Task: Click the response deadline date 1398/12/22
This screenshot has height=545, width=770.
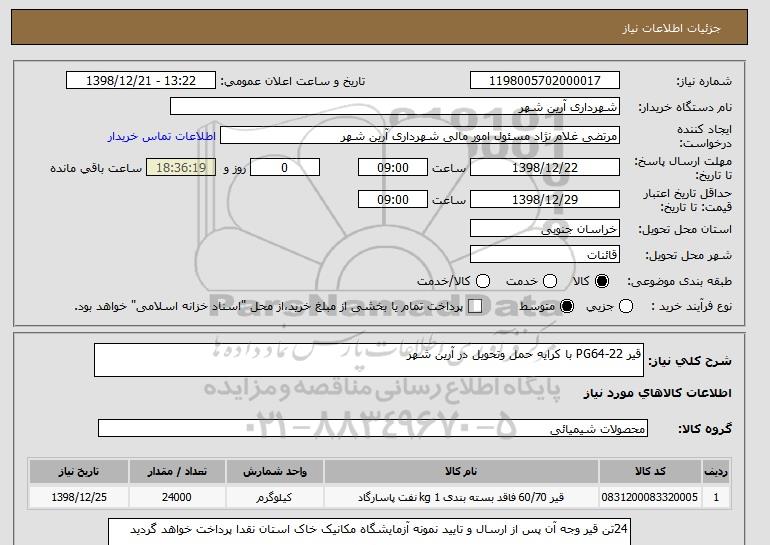Action: coord(545,167)
